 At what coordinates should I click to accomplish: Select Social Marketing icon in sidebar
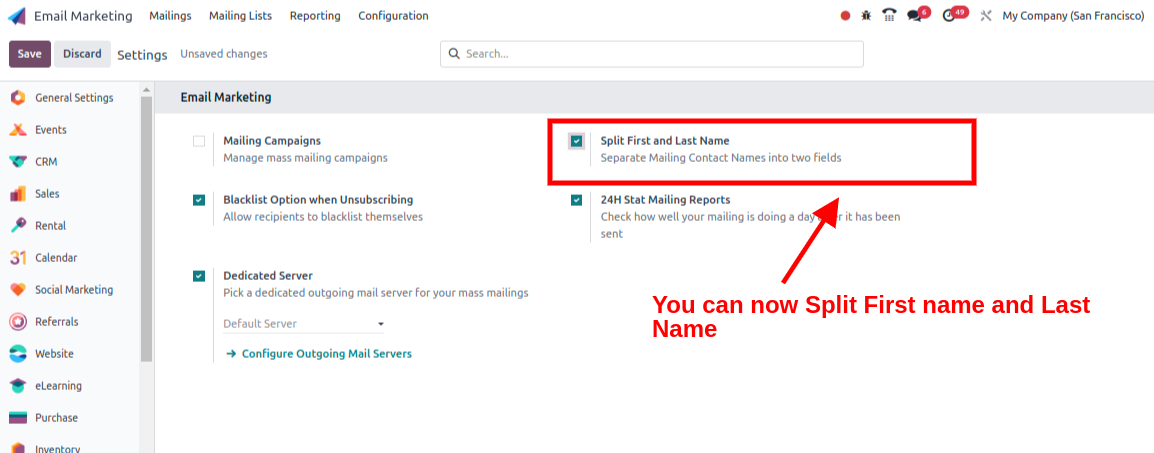pos(18,290)
